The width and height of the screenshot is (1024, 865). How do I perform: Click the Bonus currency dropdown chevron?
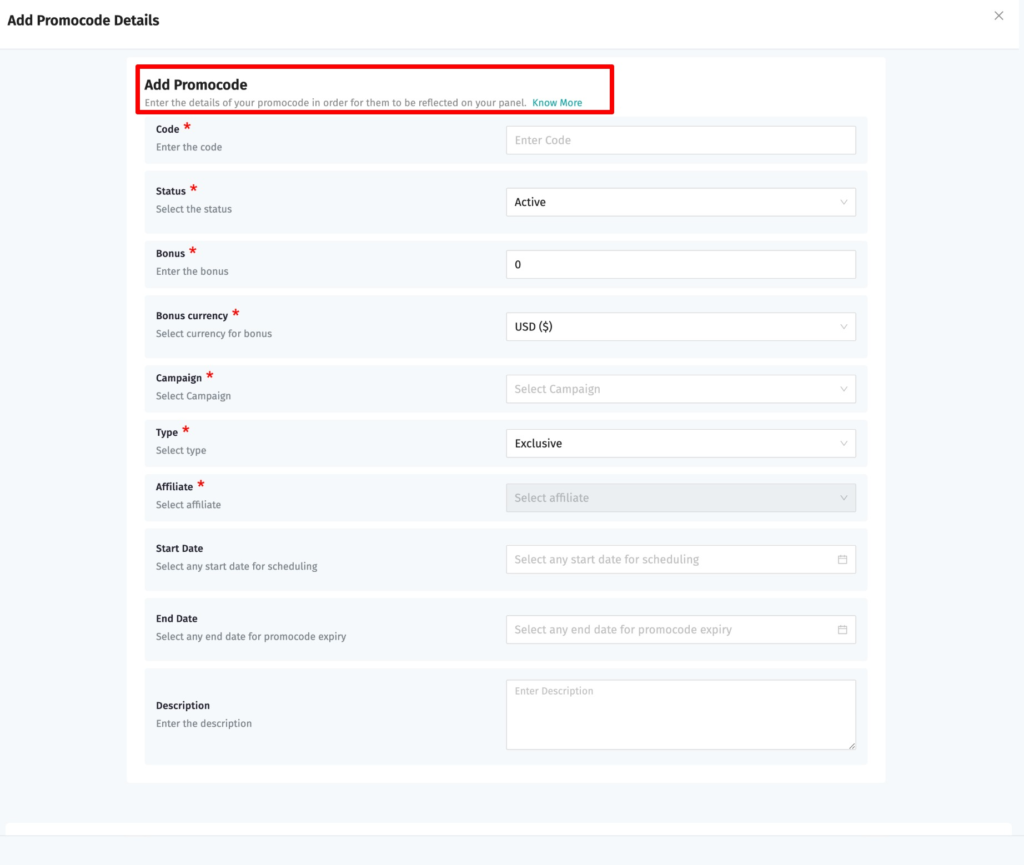tap(845, 326)
